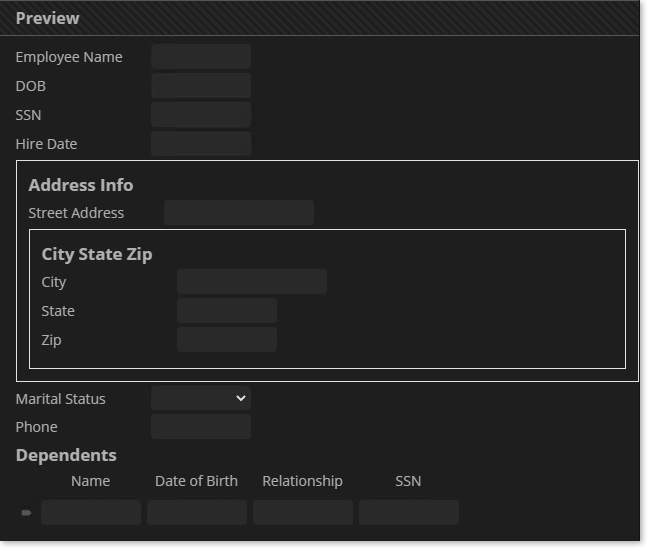Select the dependent Date of Birth cell
The width and height of the screenshot is (648, 549).
pyautogui.click(x=197, y=513)
